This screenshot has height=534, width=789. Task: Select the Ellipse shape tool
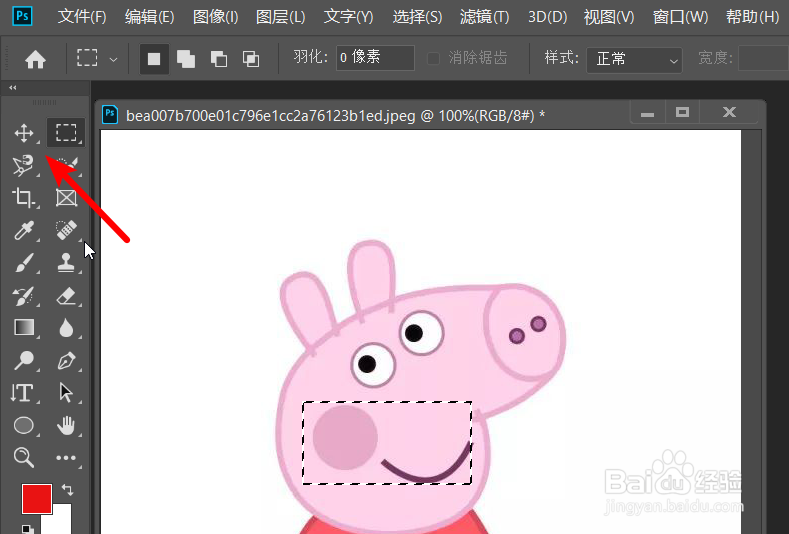(x=24, y=425)
